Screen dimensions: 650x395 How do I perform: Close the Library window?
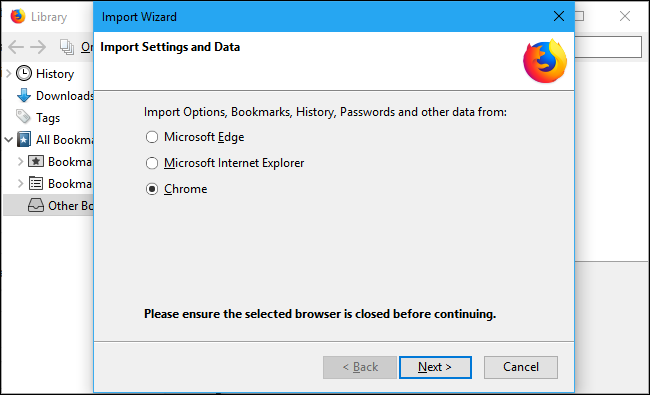(x=625, y=17)
